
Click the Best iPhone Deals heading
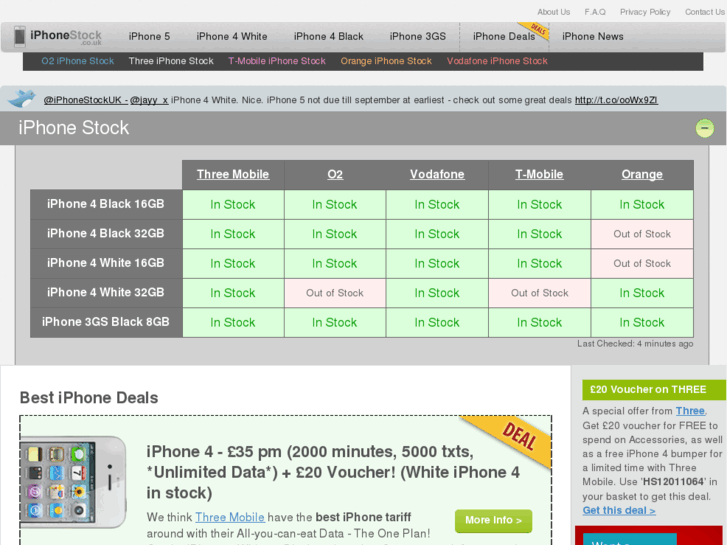click(x=89, y=398)
